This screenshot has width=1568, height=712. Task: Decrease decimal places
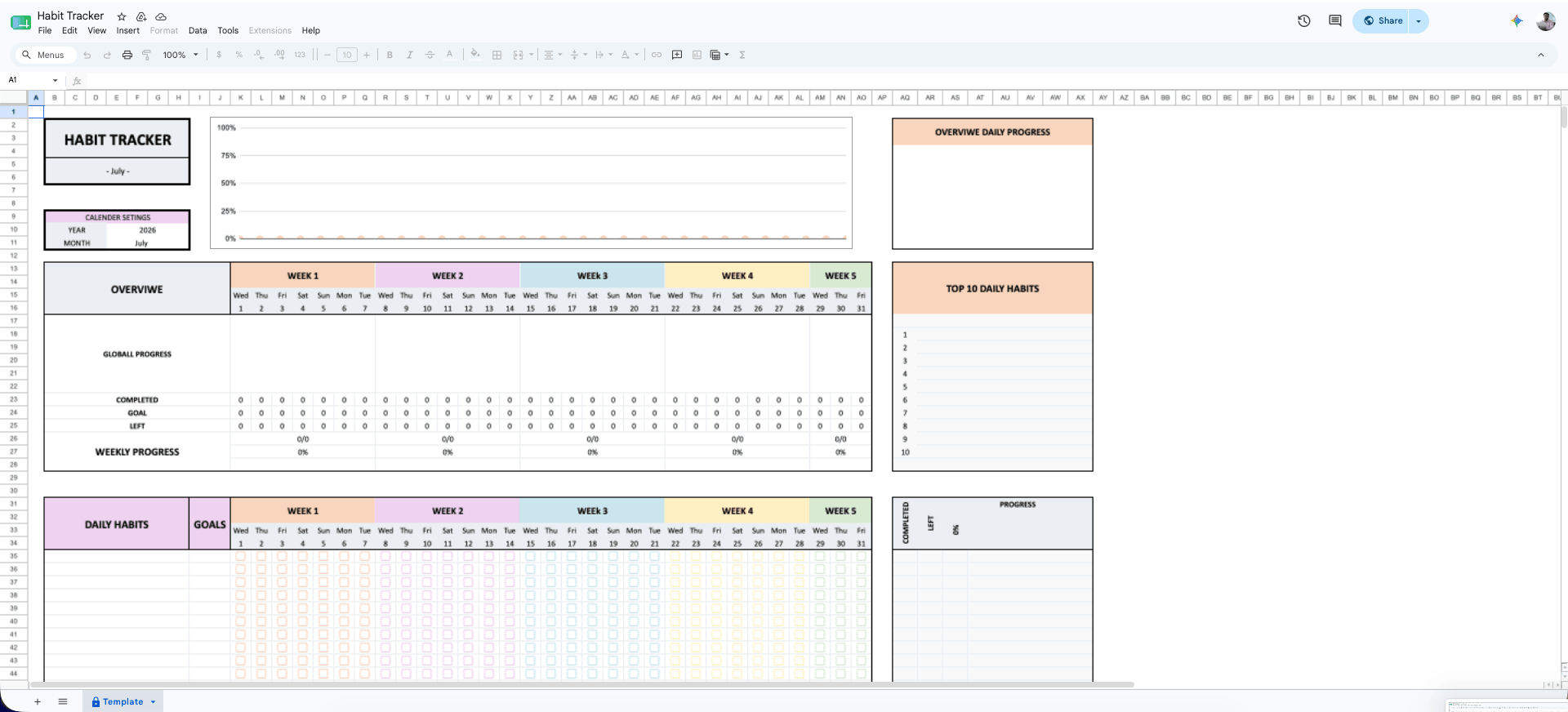click(259, 55)
